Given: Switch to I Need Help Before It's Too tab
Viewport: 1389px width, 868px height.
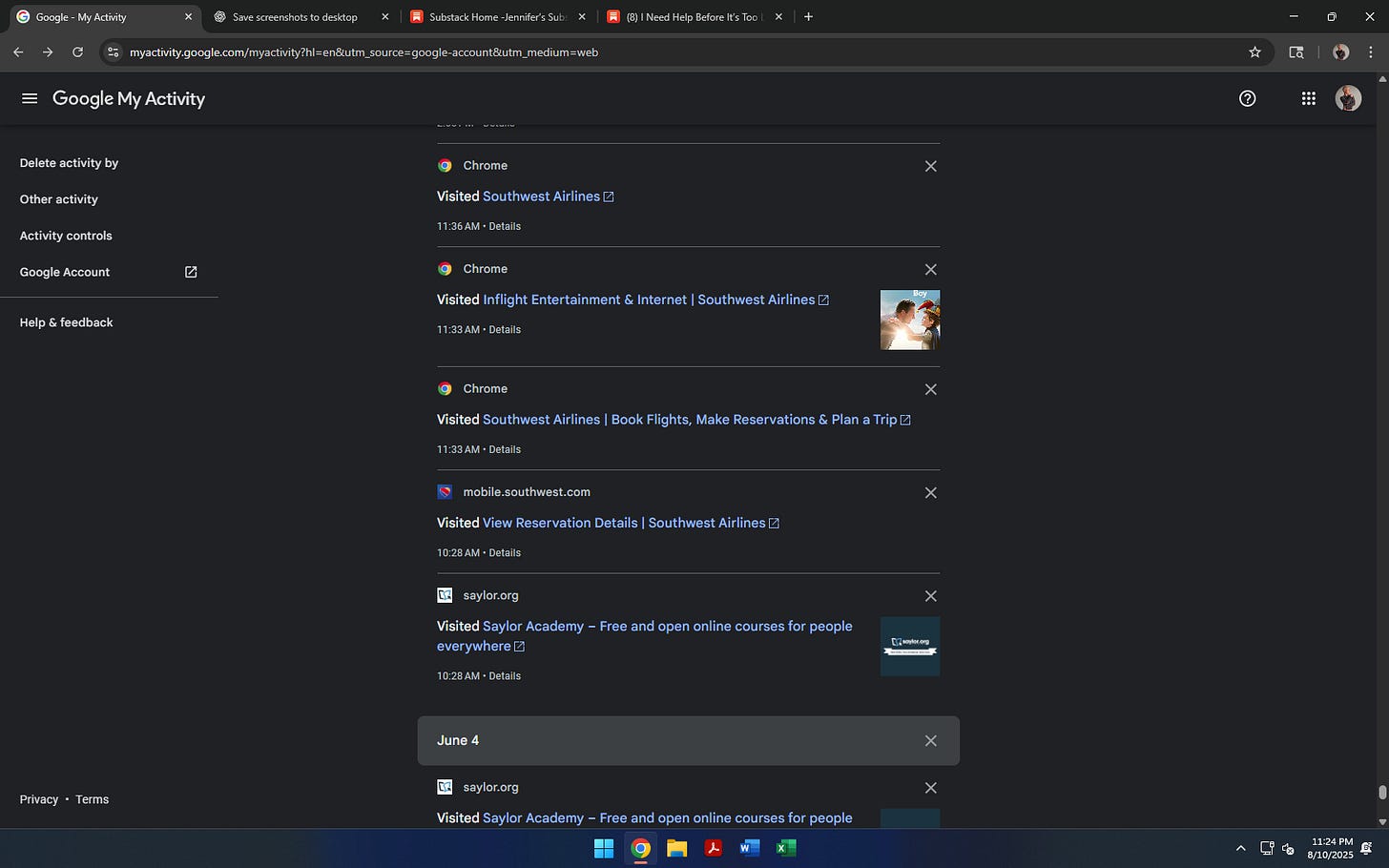Looking at the screenshot, I should 693,17.
